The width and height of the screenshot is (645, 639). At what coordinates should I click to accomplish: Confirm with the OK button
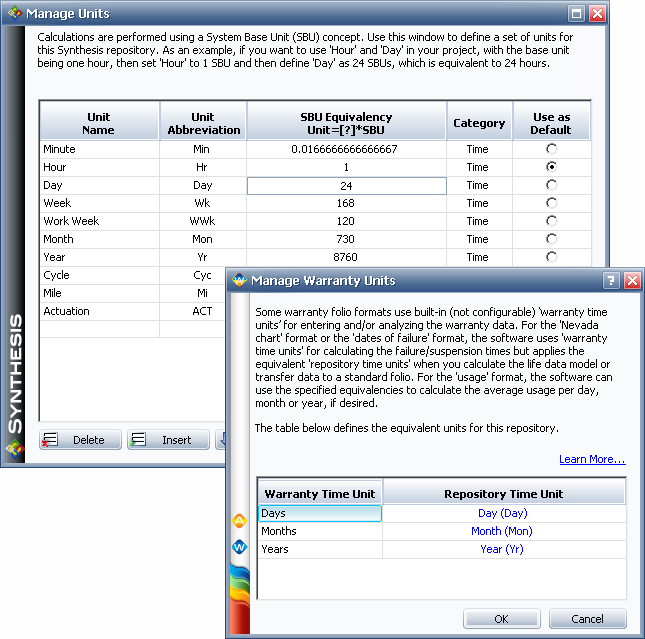(x=501, y=619)
